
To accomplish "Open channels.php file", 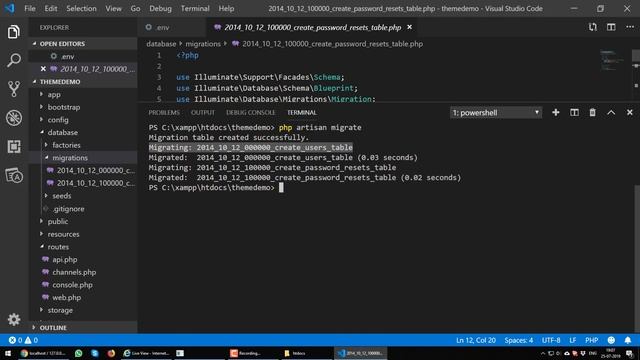I will click(x=74, y=272).
